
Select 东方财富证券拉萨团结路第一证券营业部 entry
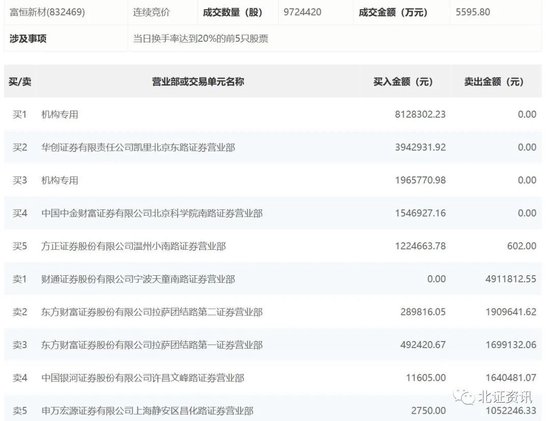(x=152, y=345)
